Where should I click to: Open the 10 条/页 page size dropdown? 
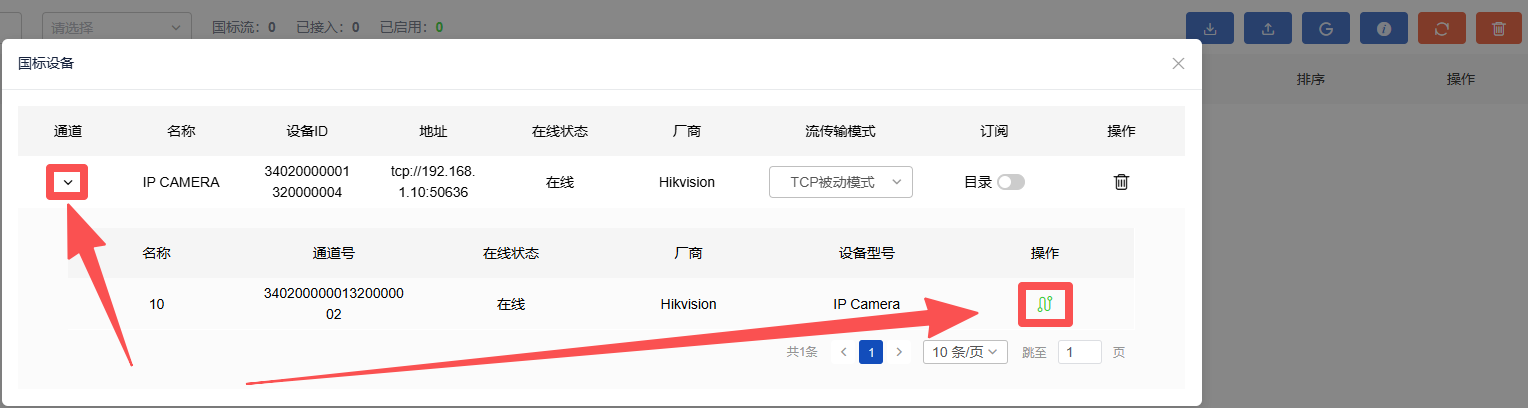click(x=966, y=352)
